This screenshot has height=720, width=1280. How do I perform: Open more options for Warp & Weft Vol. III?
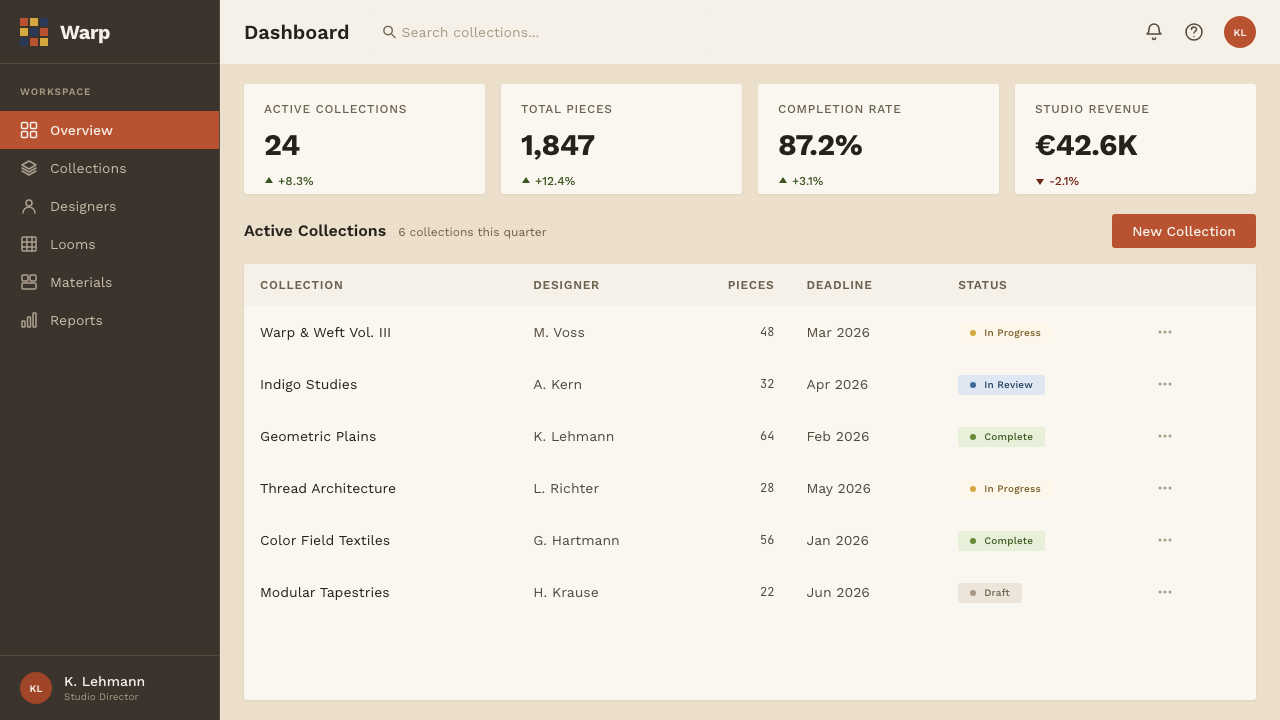pyautogui.click(x=1165, y=332)
